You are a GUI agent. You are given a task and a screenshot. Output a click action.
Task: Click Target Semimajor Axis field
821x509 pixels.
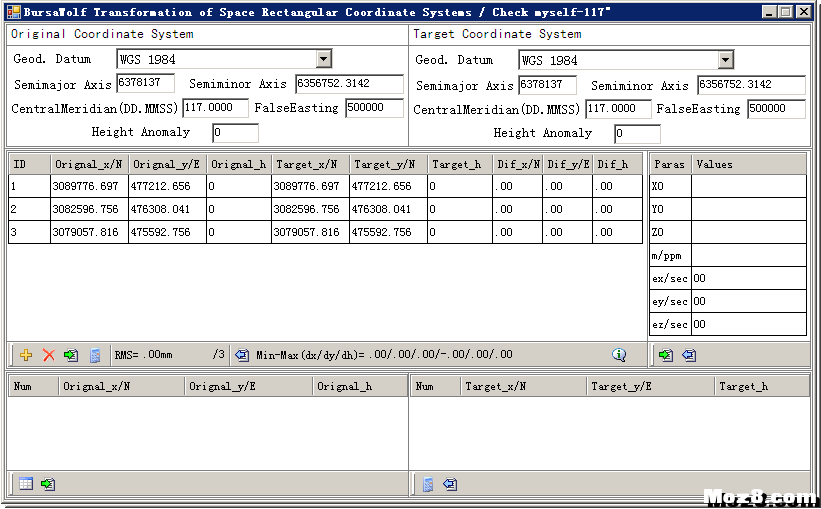tap(548, 85)
